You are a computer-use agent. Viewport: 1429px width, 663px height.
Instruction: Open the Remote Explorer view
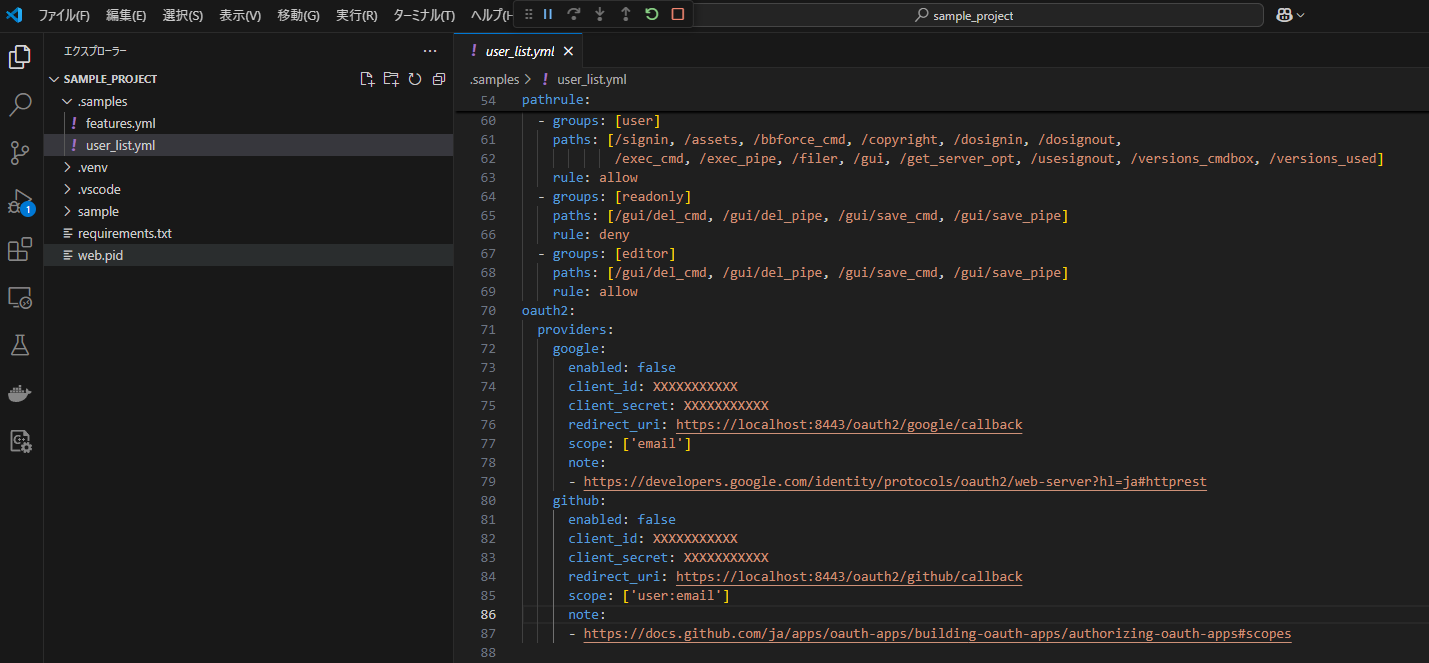point(20,297)
